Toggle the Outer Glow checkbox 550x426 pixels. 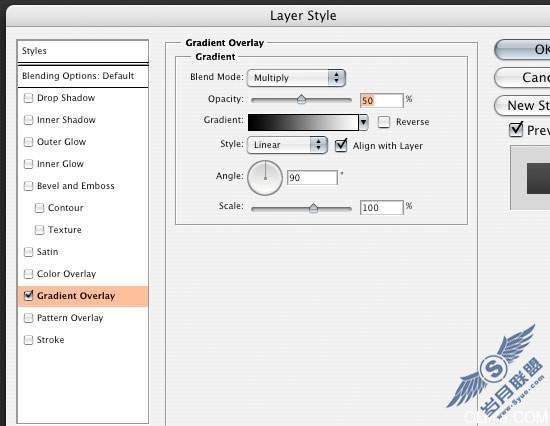[28, 142]
